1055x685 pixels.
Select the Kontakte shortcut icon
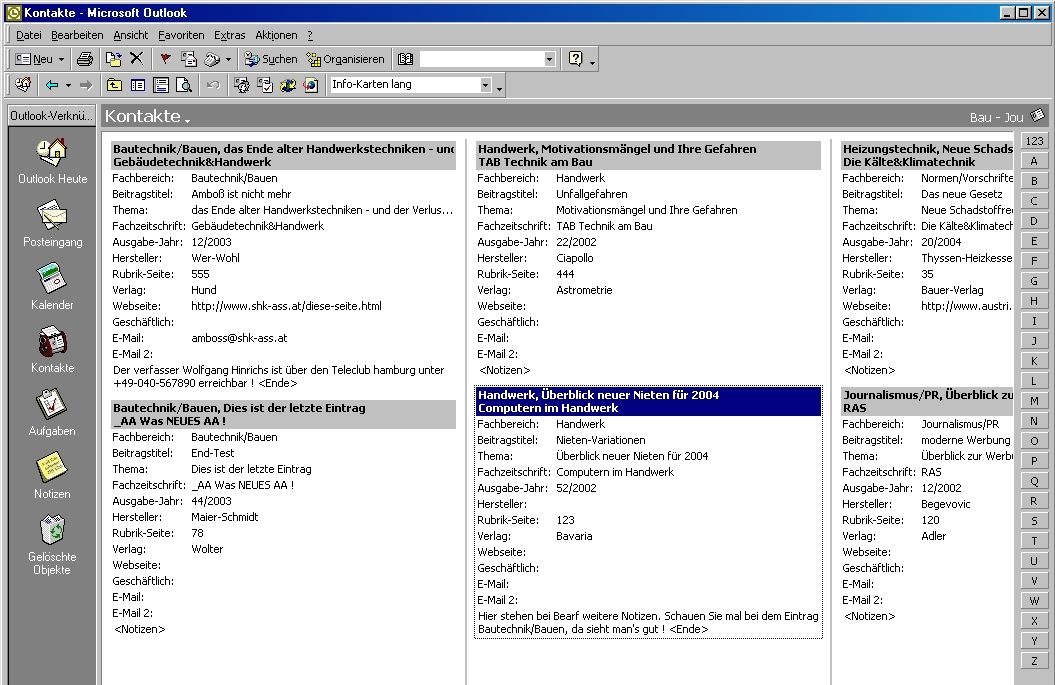[x=51, y=349]
